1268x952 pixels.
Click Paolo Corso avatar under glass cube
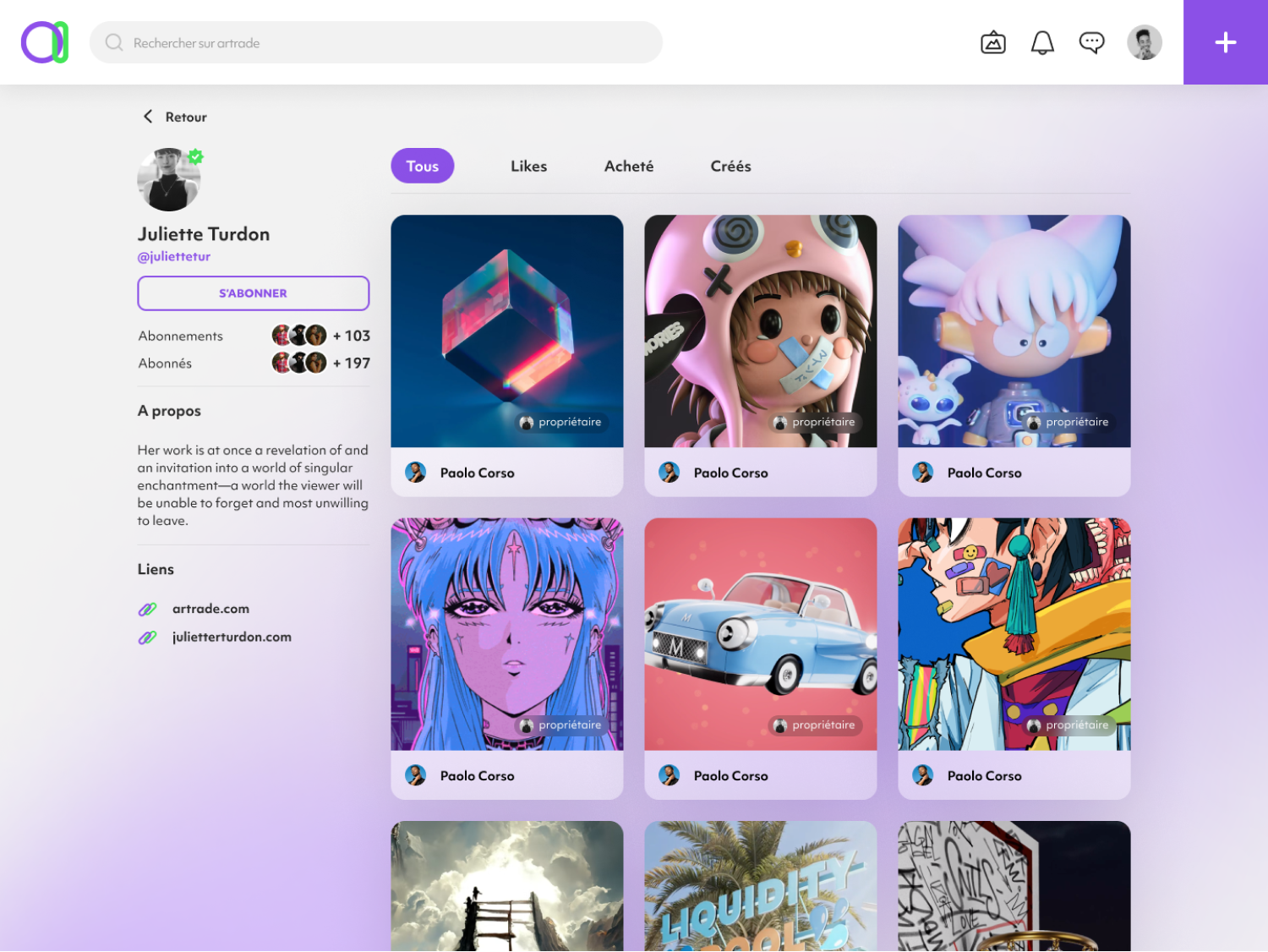(416, 473)
